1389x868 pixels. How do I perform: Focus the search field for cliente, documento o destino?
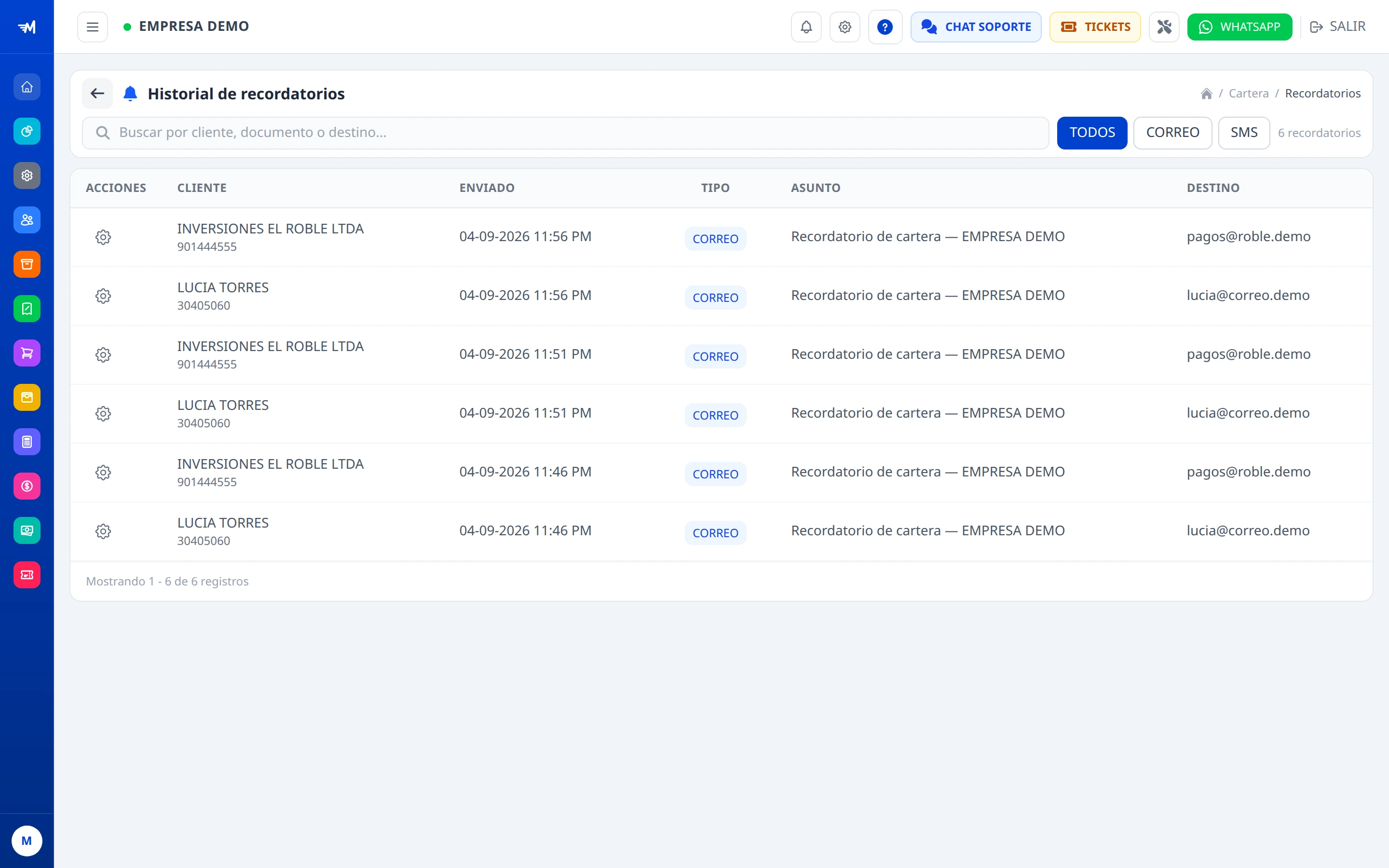[565, 133]
